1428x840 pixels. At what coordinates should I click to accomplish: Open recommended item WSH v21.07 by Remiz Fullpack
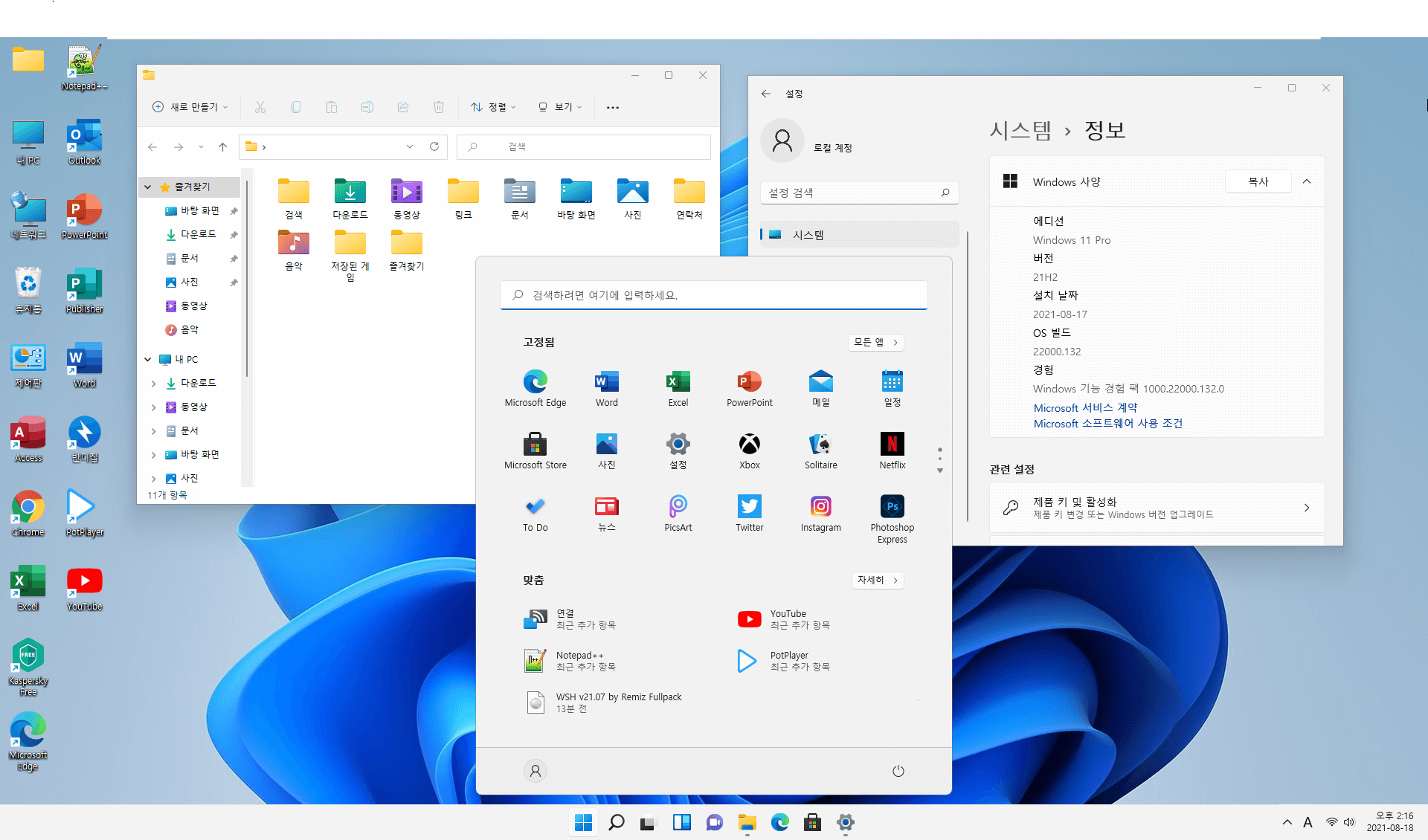[602, 702]
